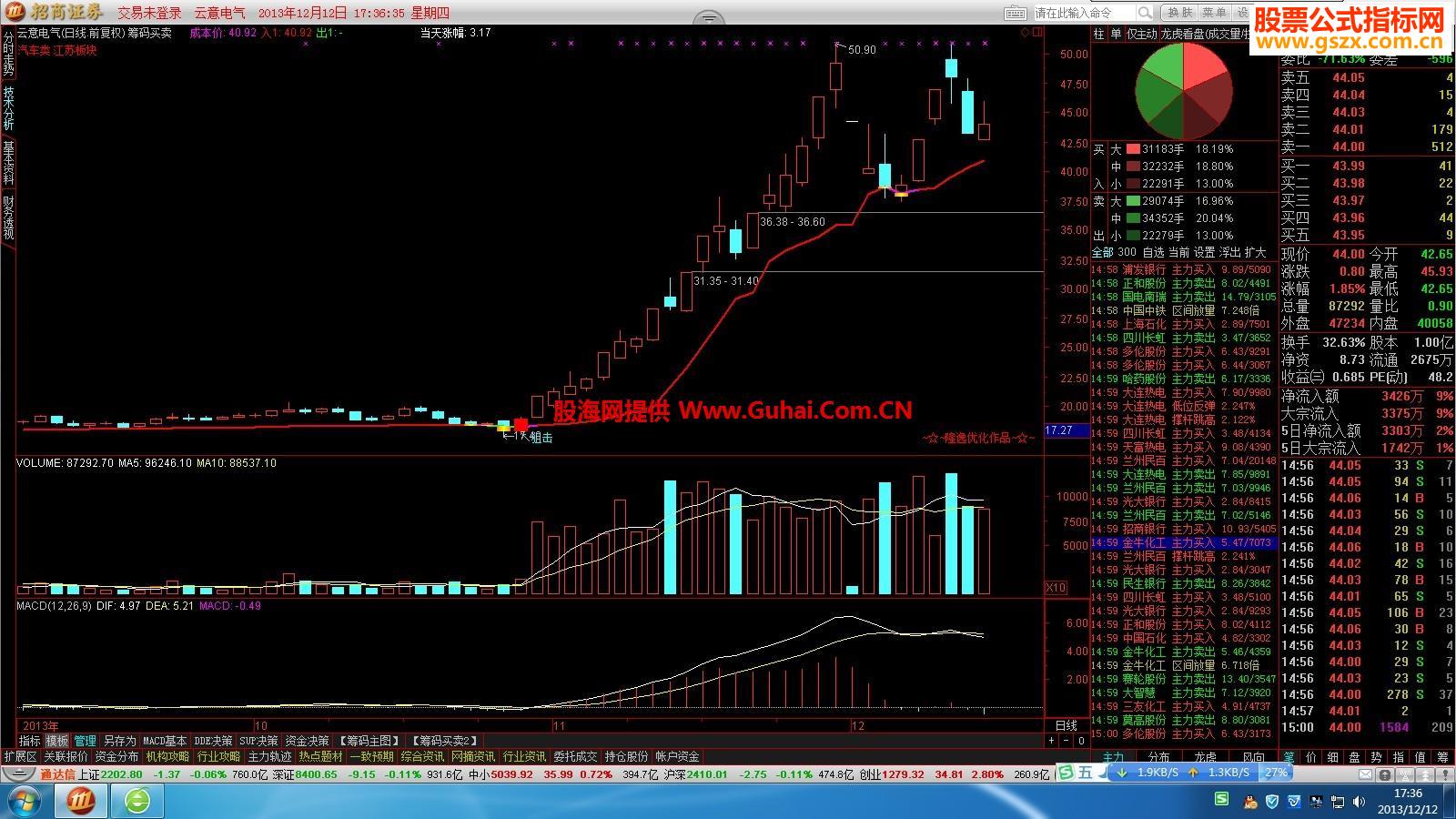Click the 27% network speed indicator

pyautogui.click(x=1276, y=772)
